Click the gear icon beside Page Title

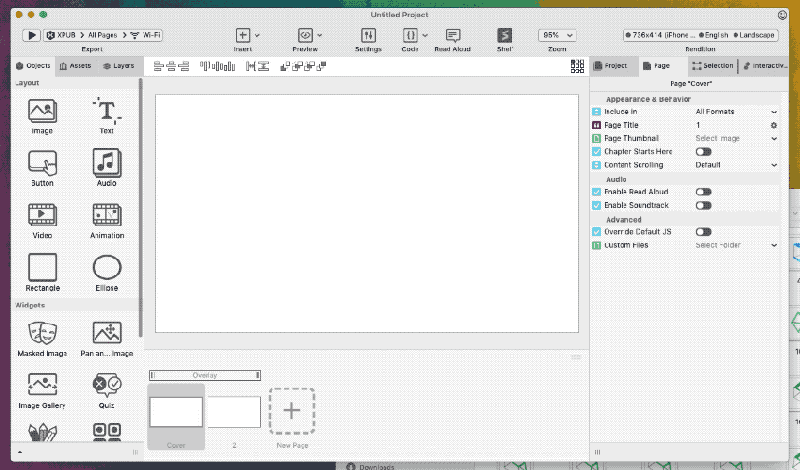[x=773, y=125]
